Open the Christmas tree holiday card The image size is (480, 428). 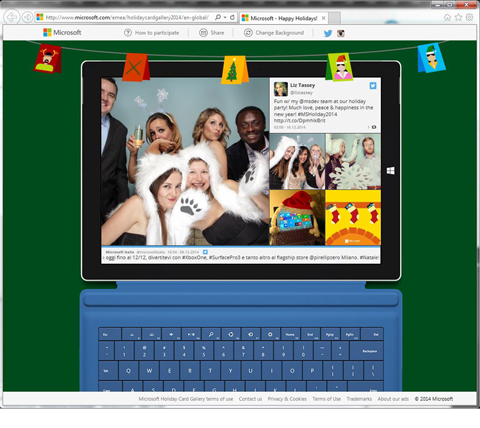(234, 70)
